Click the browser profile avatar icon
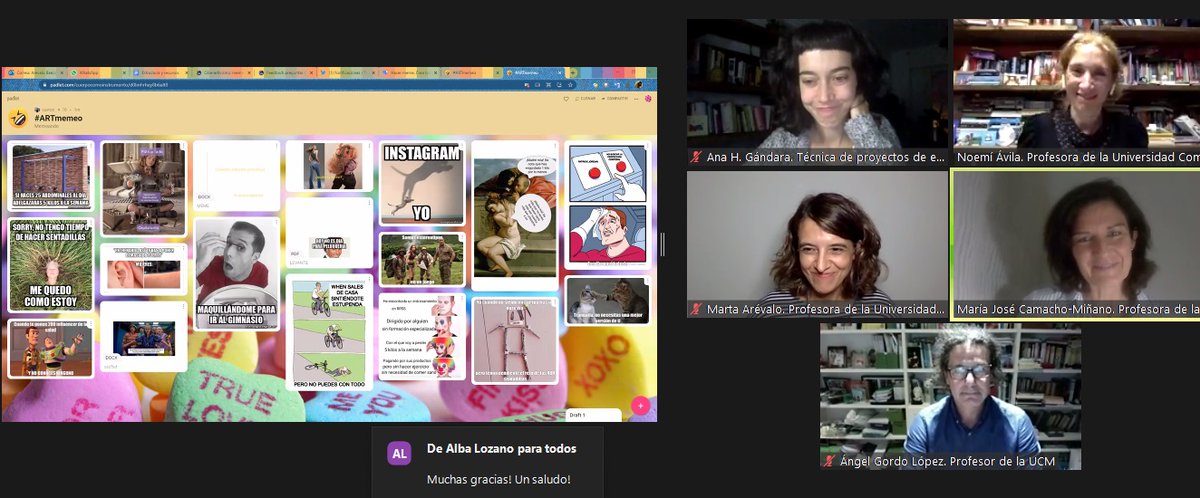 point(638,85)
